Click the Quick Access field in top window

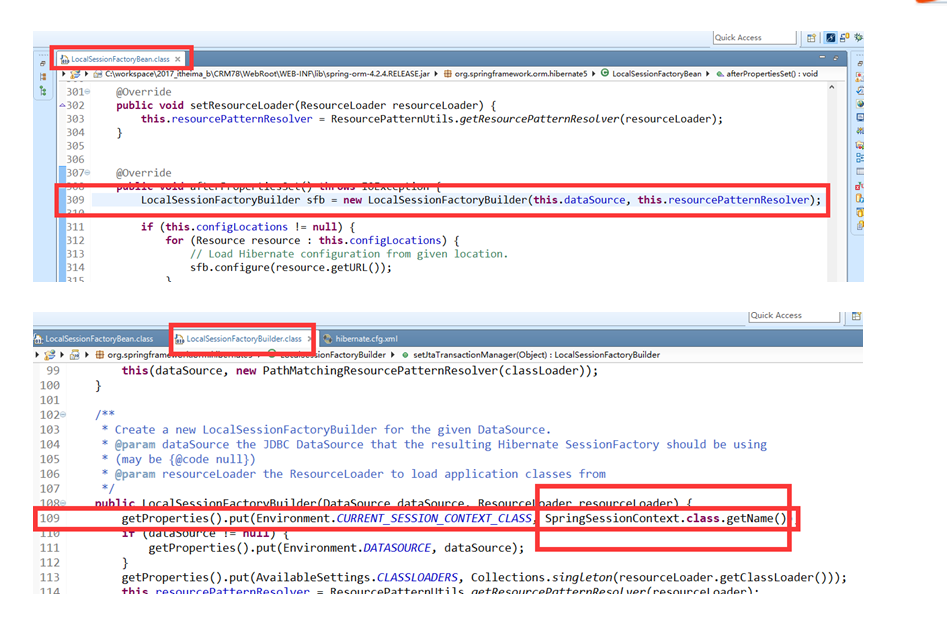tap(754, 37)
